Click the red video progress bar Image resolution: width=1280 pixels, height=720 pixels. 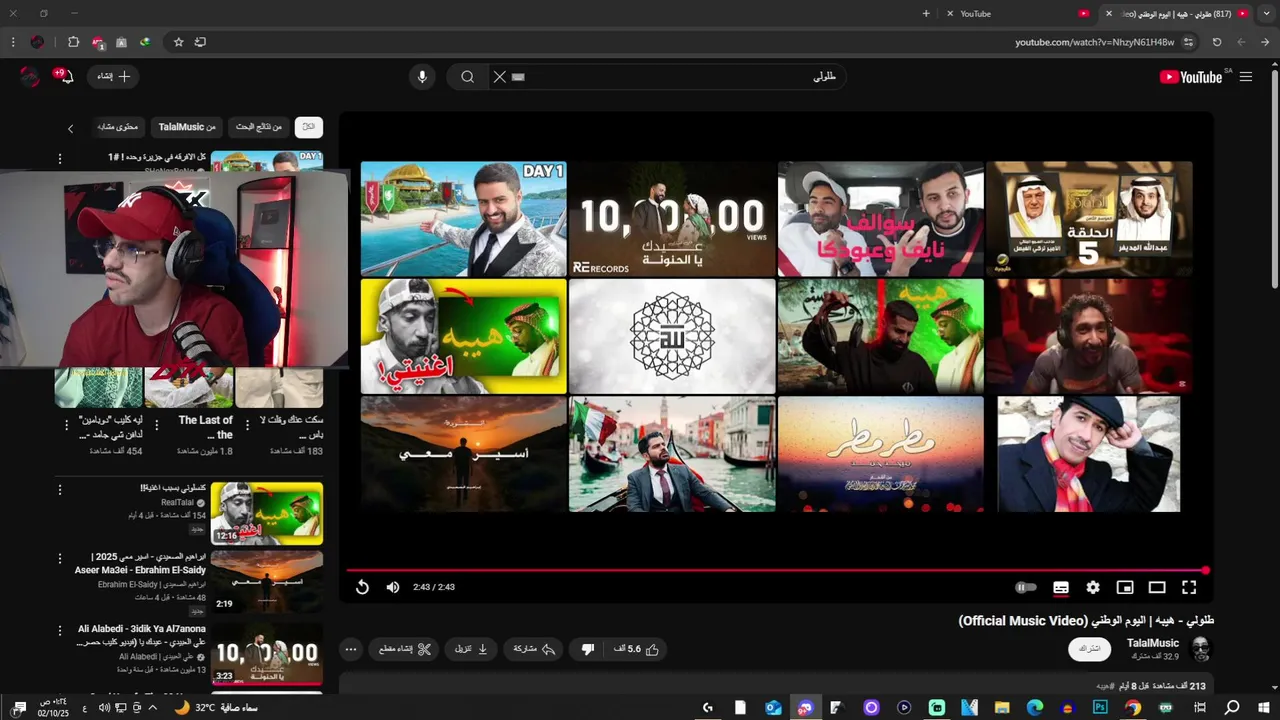777,570
